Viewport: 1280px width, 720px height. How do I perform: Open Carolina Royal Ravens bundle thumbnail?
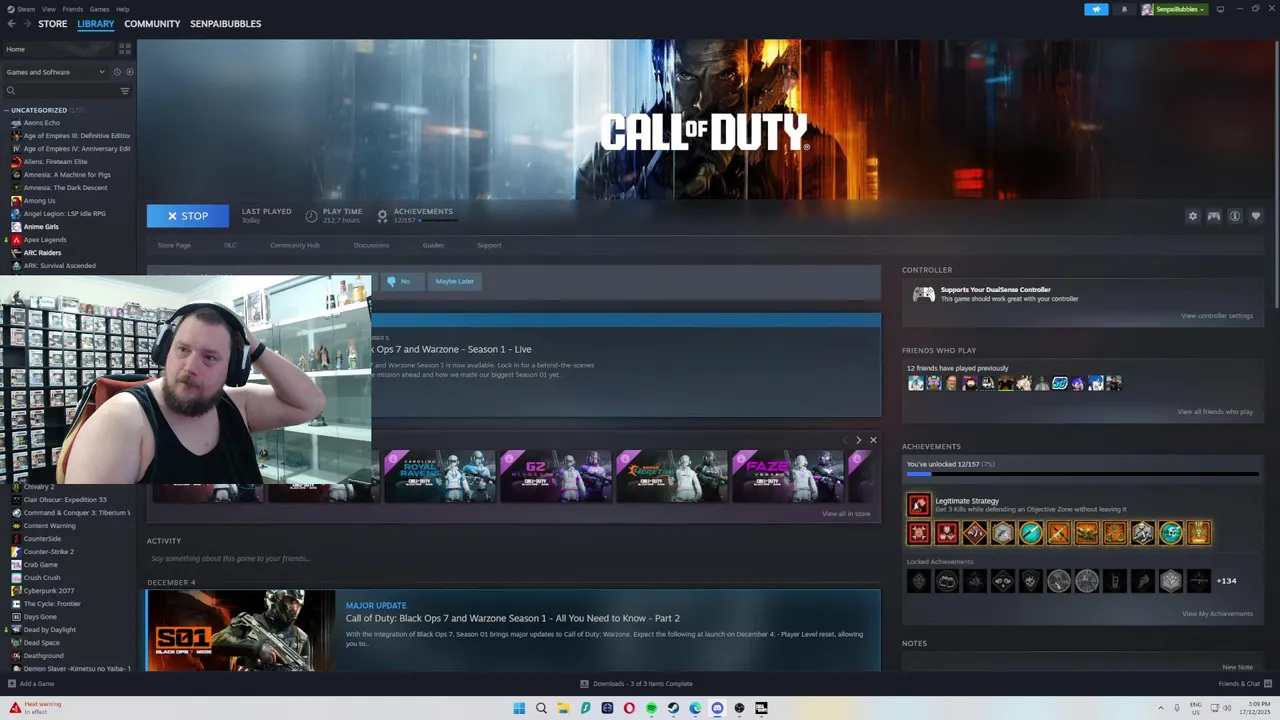coord(440,475)
